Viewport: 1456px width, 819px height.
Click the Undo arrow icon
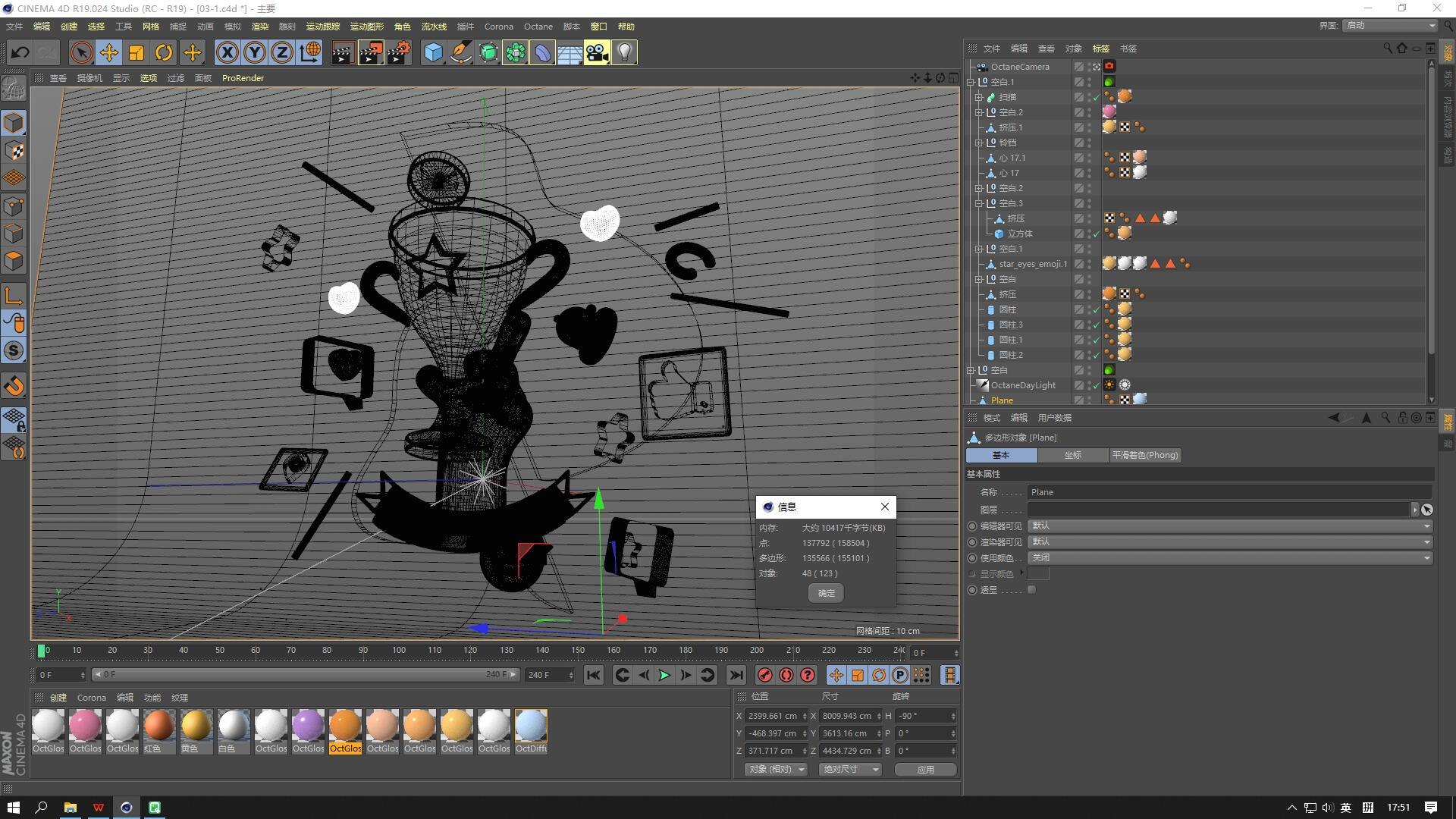(x=20, y=52)
